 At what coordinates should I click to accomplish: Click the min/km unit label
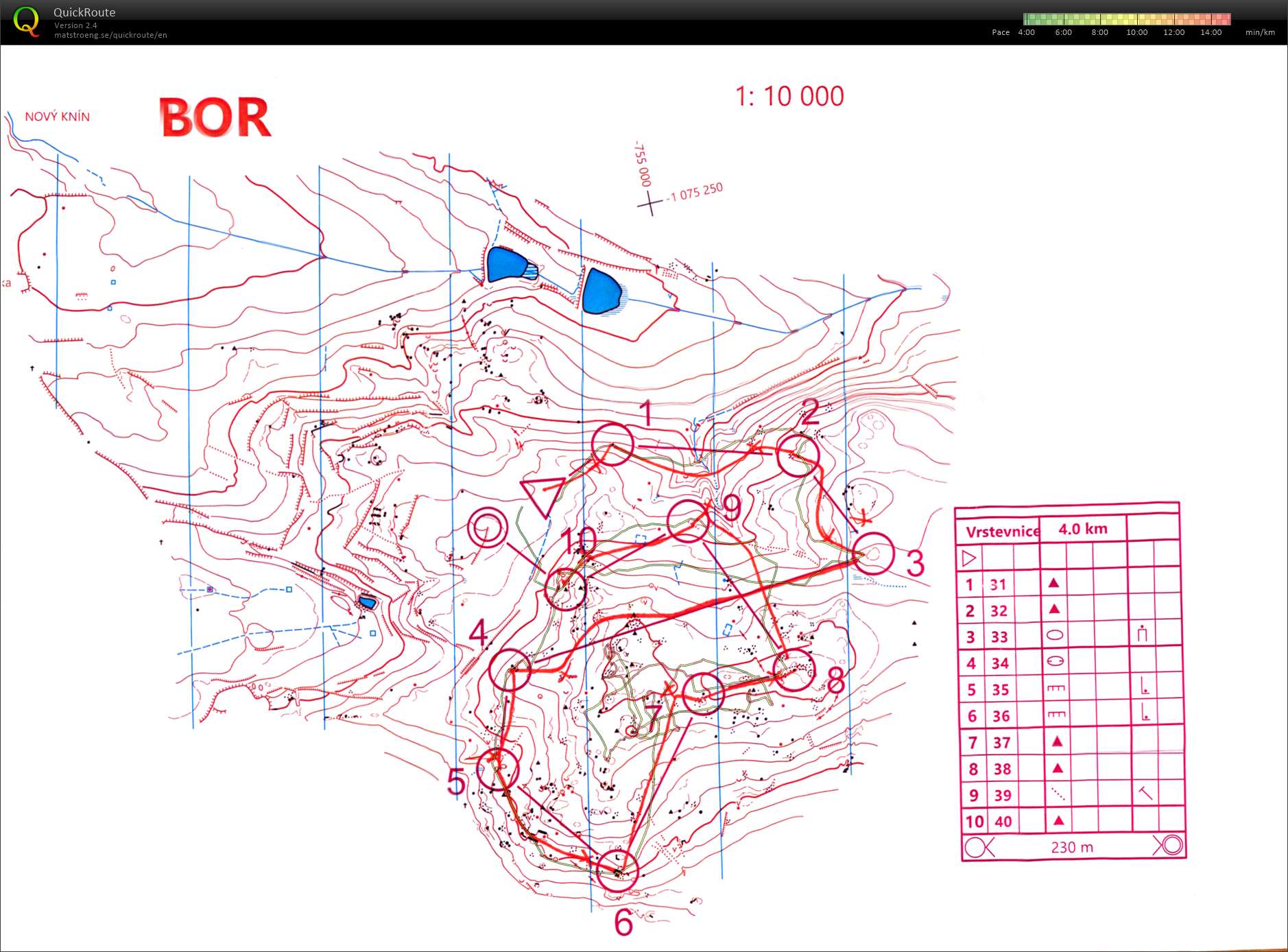1260,32
